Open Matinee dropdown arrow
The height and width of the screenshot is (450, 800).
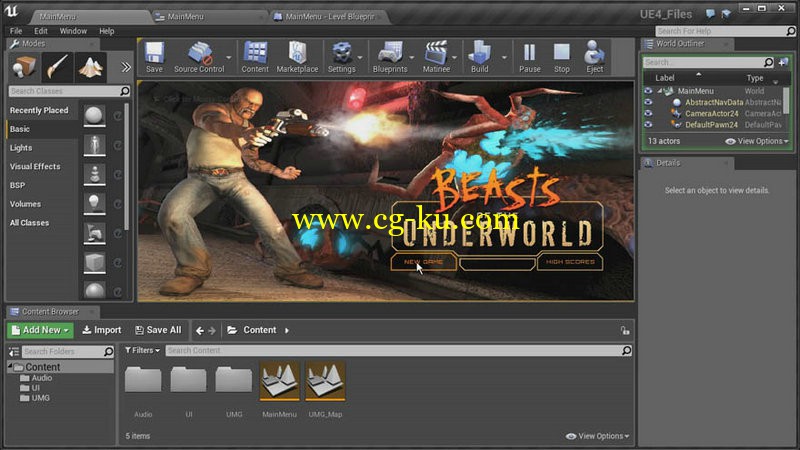tap(455, 57)
